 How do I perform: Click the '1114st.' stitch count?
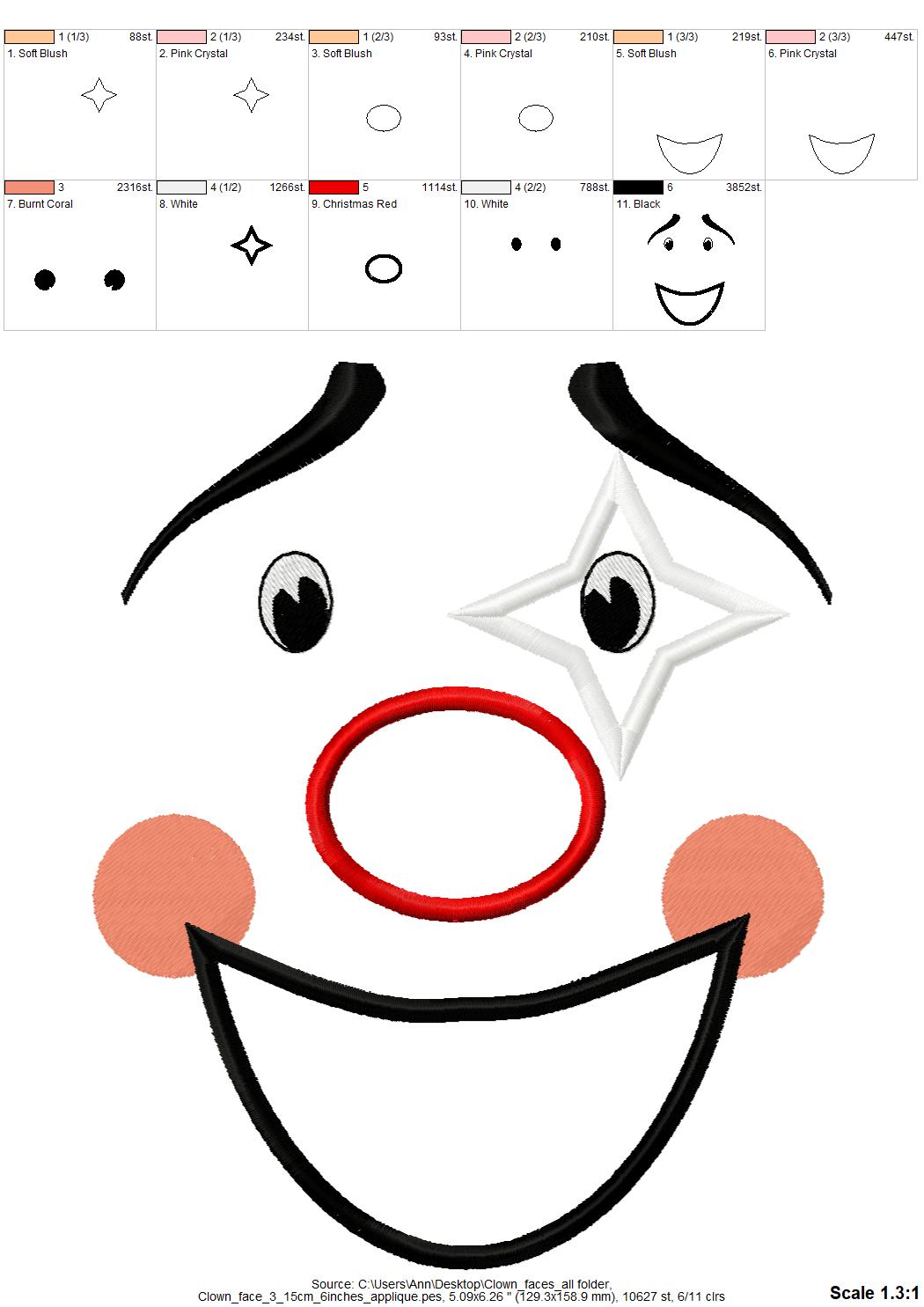[440, 187]
